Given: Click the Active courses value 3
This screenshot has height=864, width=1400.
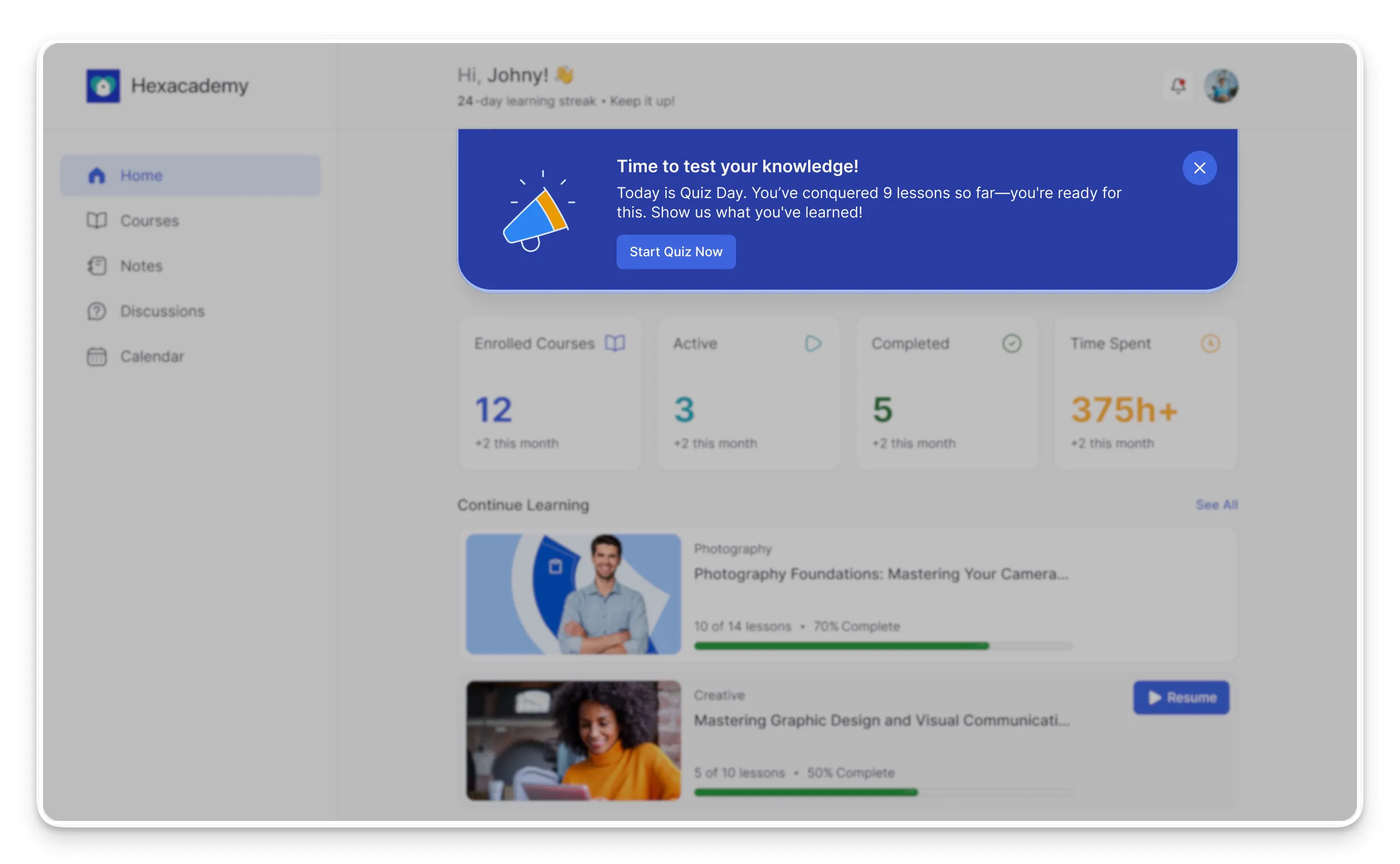Looking at the screenshot, I should point(684,410).
